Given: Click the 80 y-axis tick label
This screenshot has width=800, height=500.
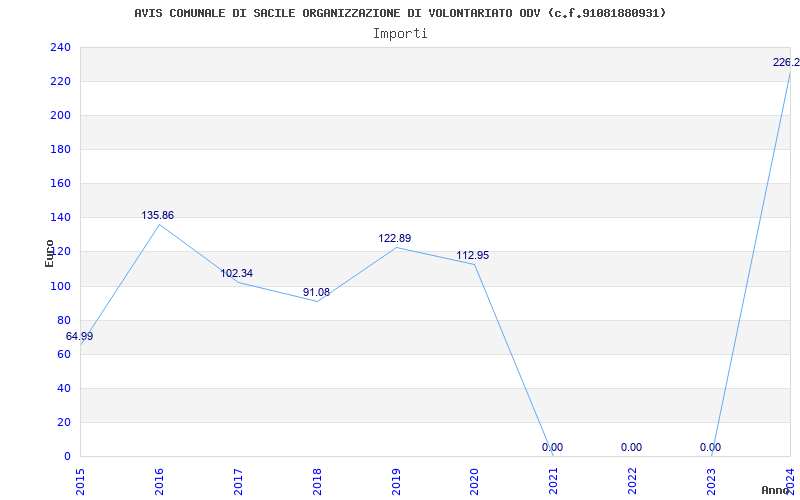Looking at the screenshot, I should click(64, 320).
